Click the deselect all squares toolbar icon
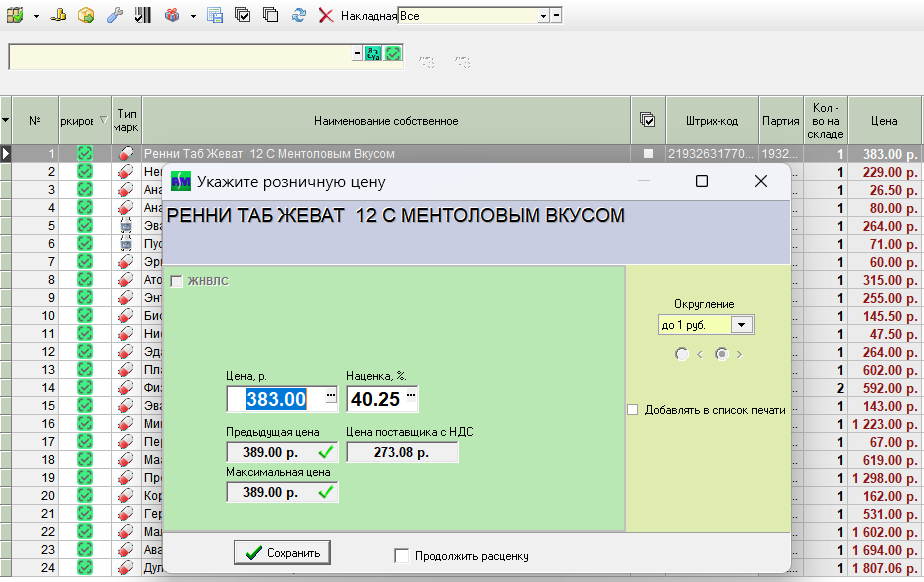This screenshot has width=924, height=582. click(270, 15)
